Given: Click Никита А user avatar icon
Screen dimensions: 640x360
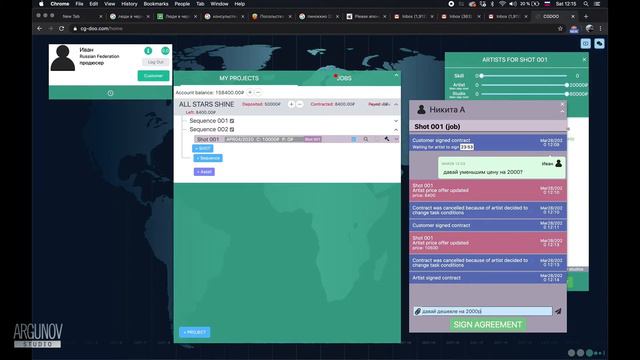Looking at the screenshot, I should coord(421,109).
